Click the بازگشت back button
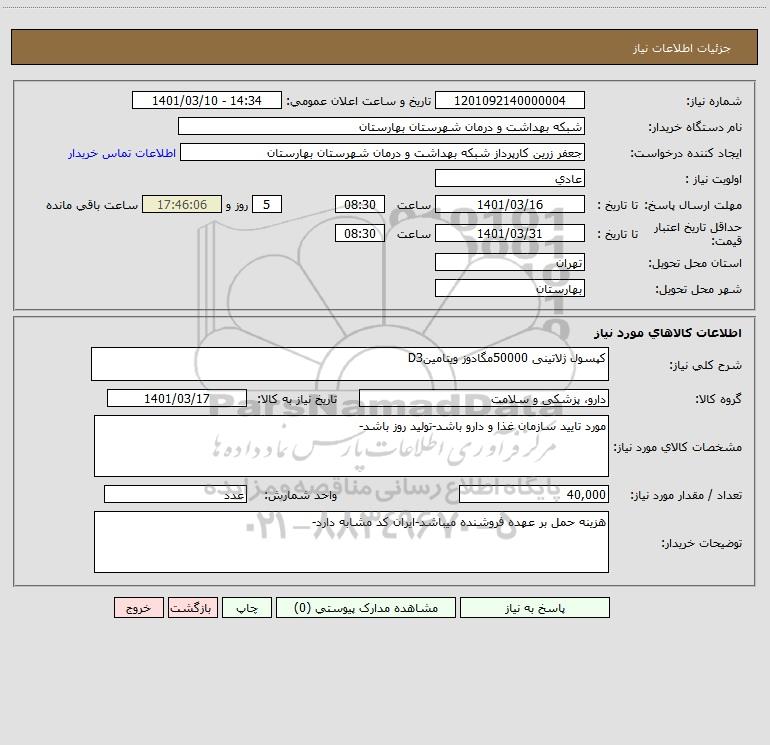The width and height of the screenshot is (770, 745). coord(192,608)
